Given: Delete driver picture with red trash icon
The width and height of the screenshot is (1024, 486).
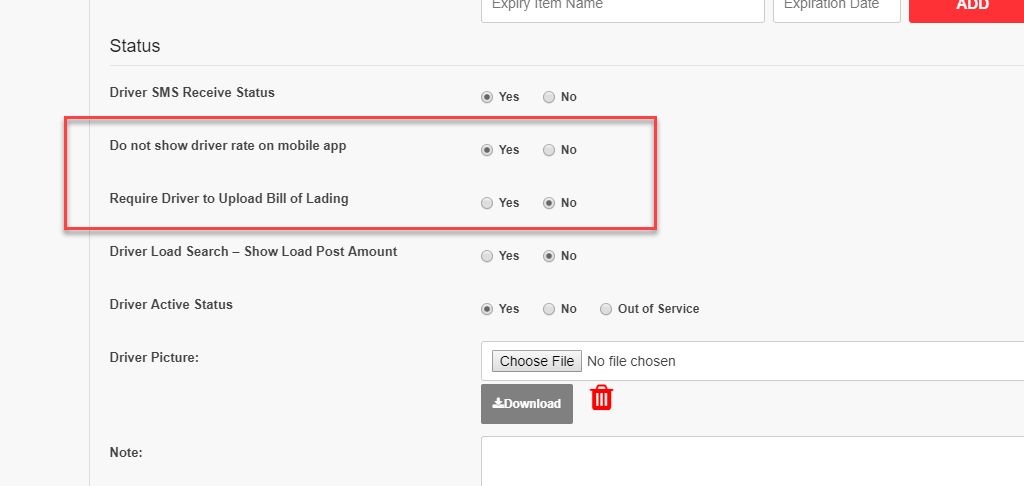Looking at the screenshot, I should (601, 398).
